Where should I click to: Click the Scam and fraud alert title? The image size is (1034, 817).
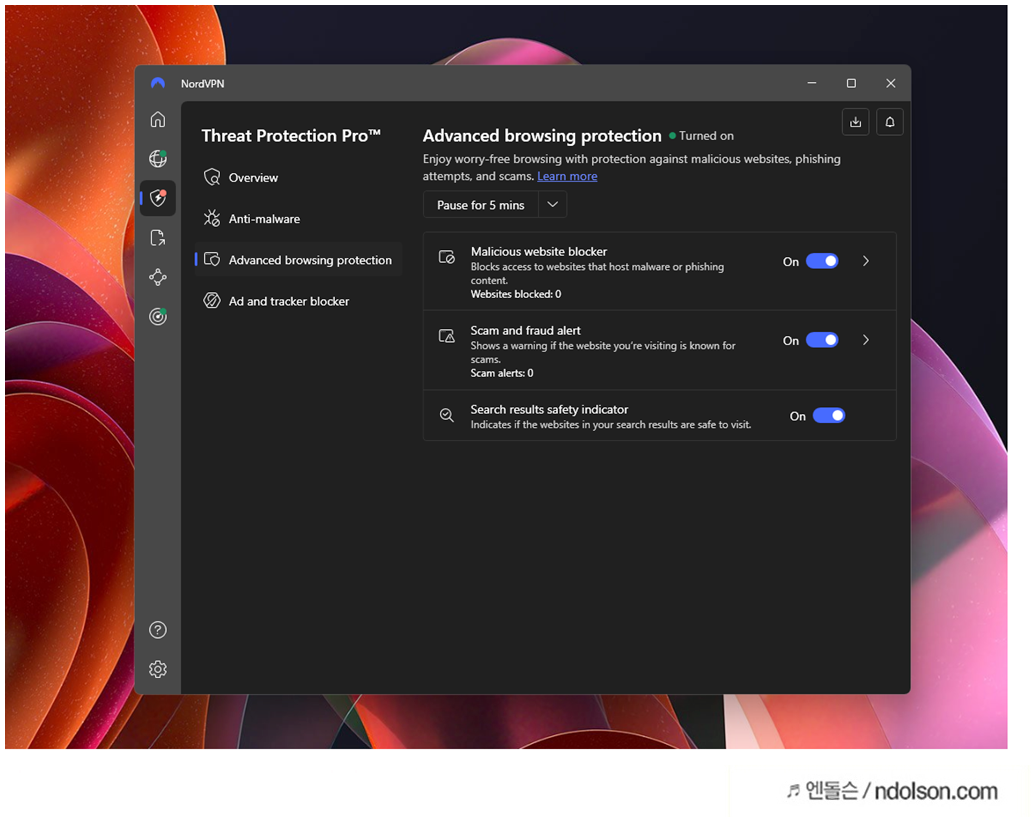tap(526, 330)
